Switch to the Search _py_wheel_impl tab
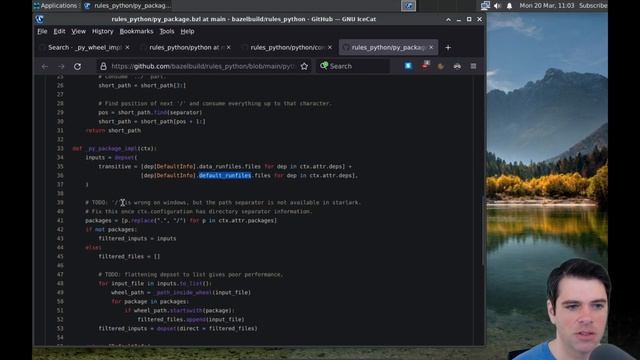640x360 pixels. pyautogui.click(x=84, y=48)
